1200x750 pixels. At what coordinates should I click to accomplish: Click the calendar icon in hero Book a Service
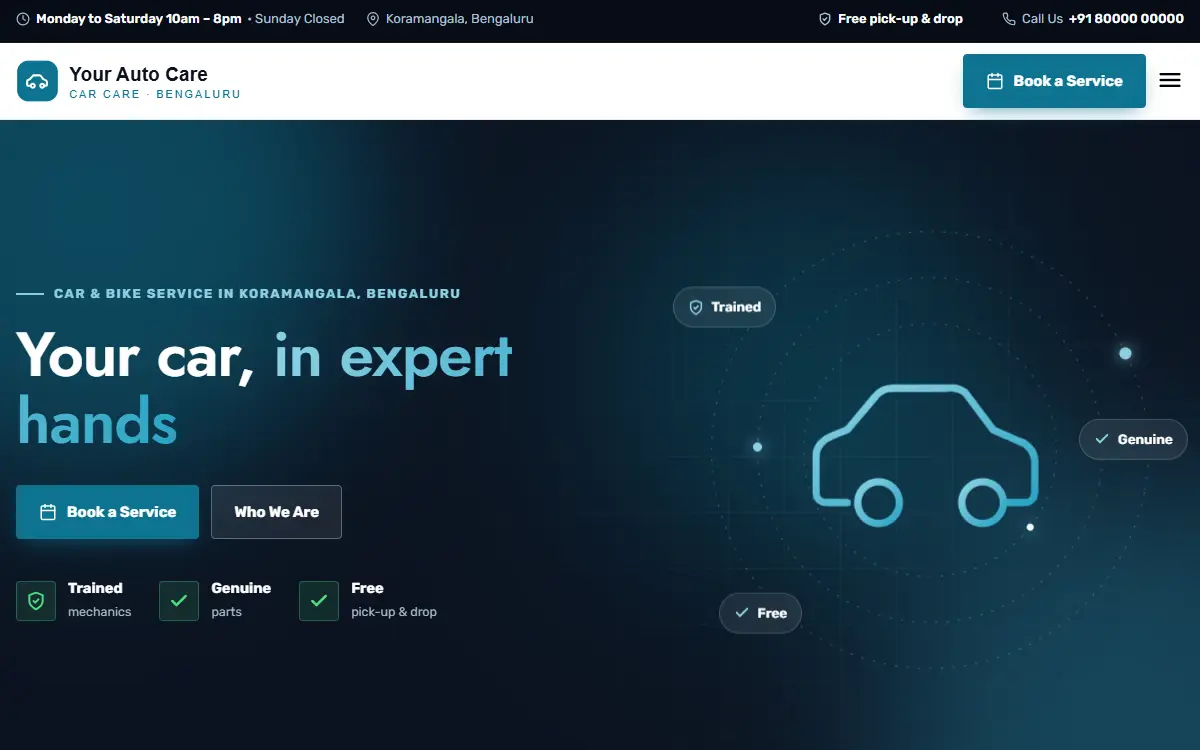click(x=48, y=512)
